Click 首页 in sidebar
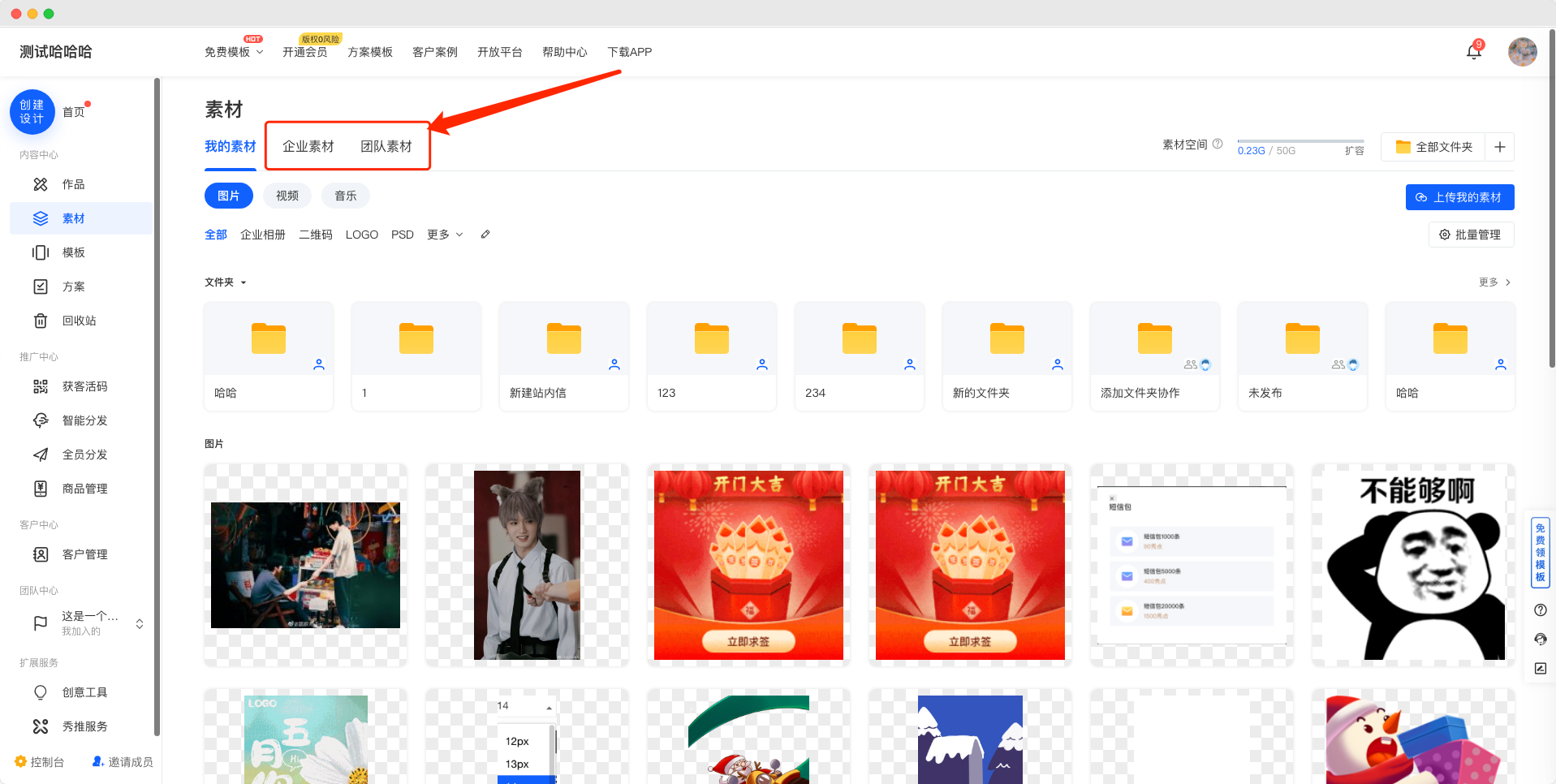This screenshot has height=784, width=1556. [74, 112]
